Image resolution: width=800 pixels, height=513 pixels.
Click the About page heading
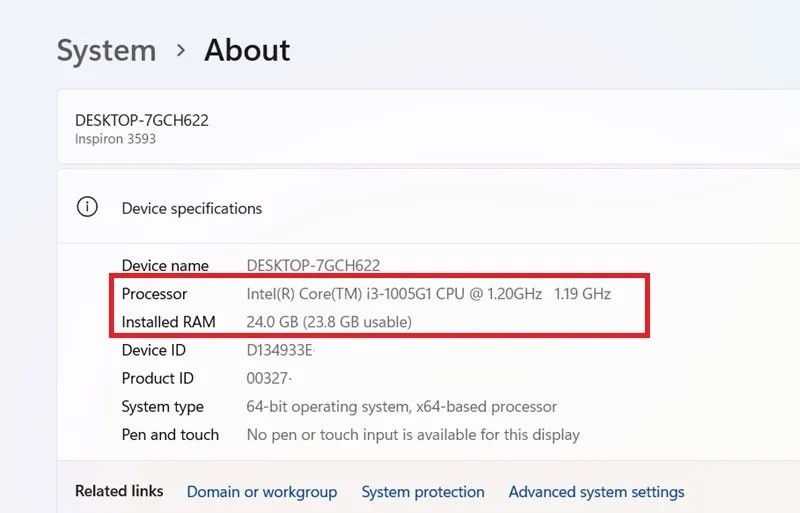pyautogui.click(x=247, y=50)
